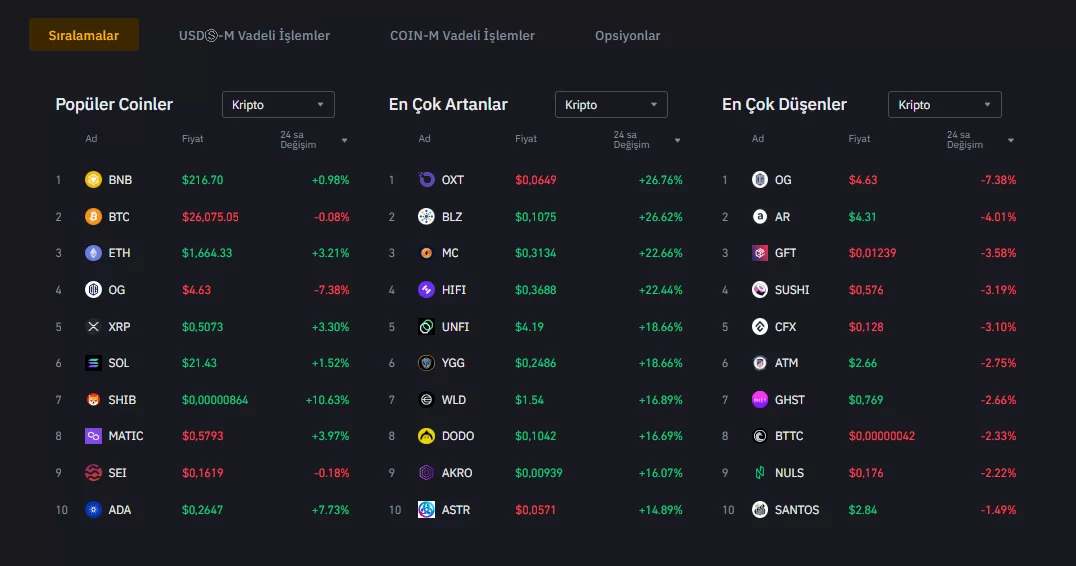Open the SANTOS coin row link
1076x566 pixels.
[796, 510]
